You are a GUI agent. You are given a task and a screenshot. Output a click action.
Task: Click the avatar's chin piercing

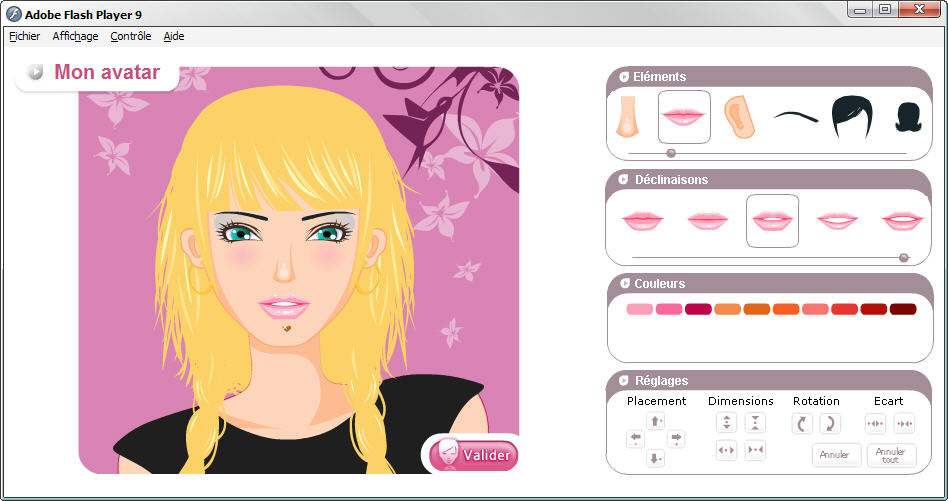point(287,329)
